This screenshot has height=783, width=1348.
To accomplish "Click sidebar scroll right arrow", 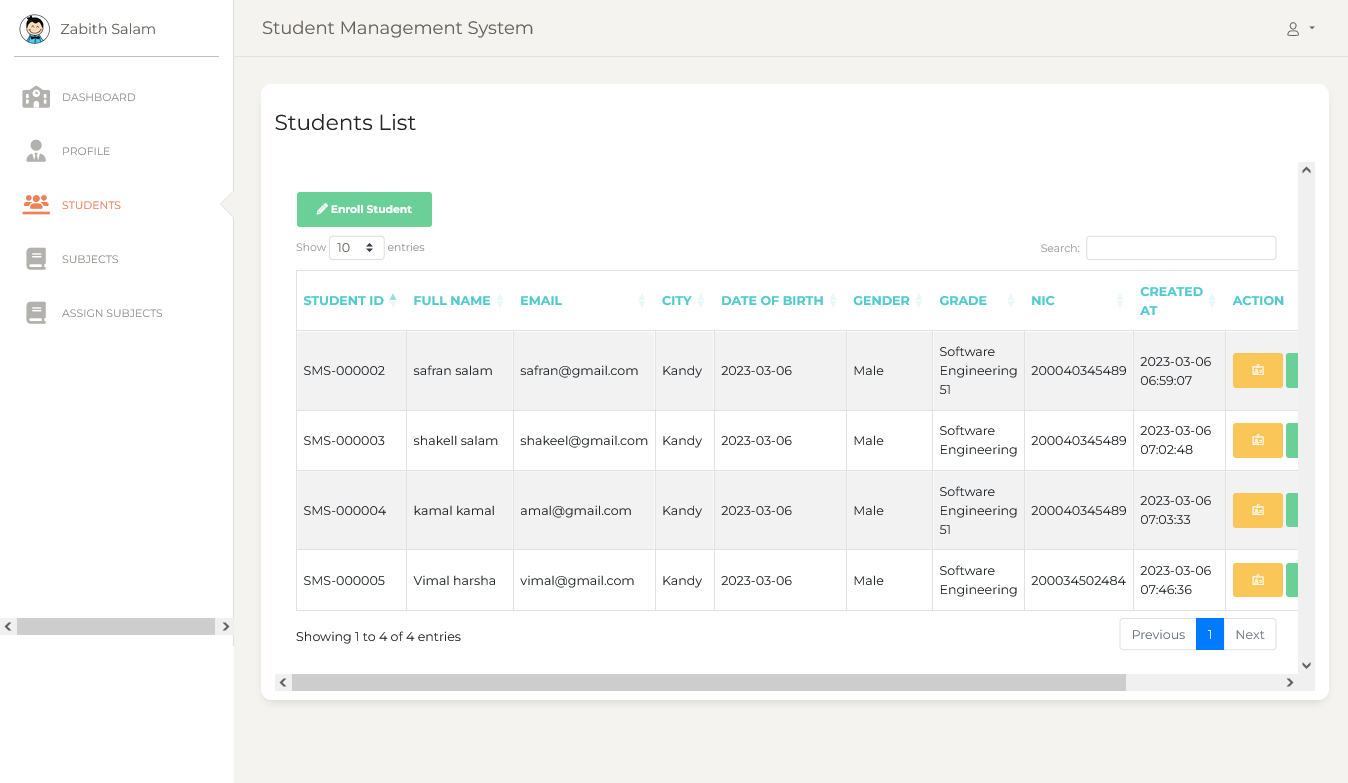I will 225,626.
